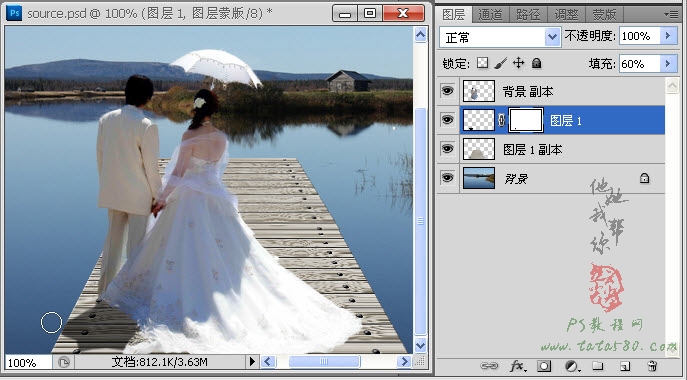Click the padlock on 背景 layer
This screenshot has height=380, width=687.
coord(644,178)
